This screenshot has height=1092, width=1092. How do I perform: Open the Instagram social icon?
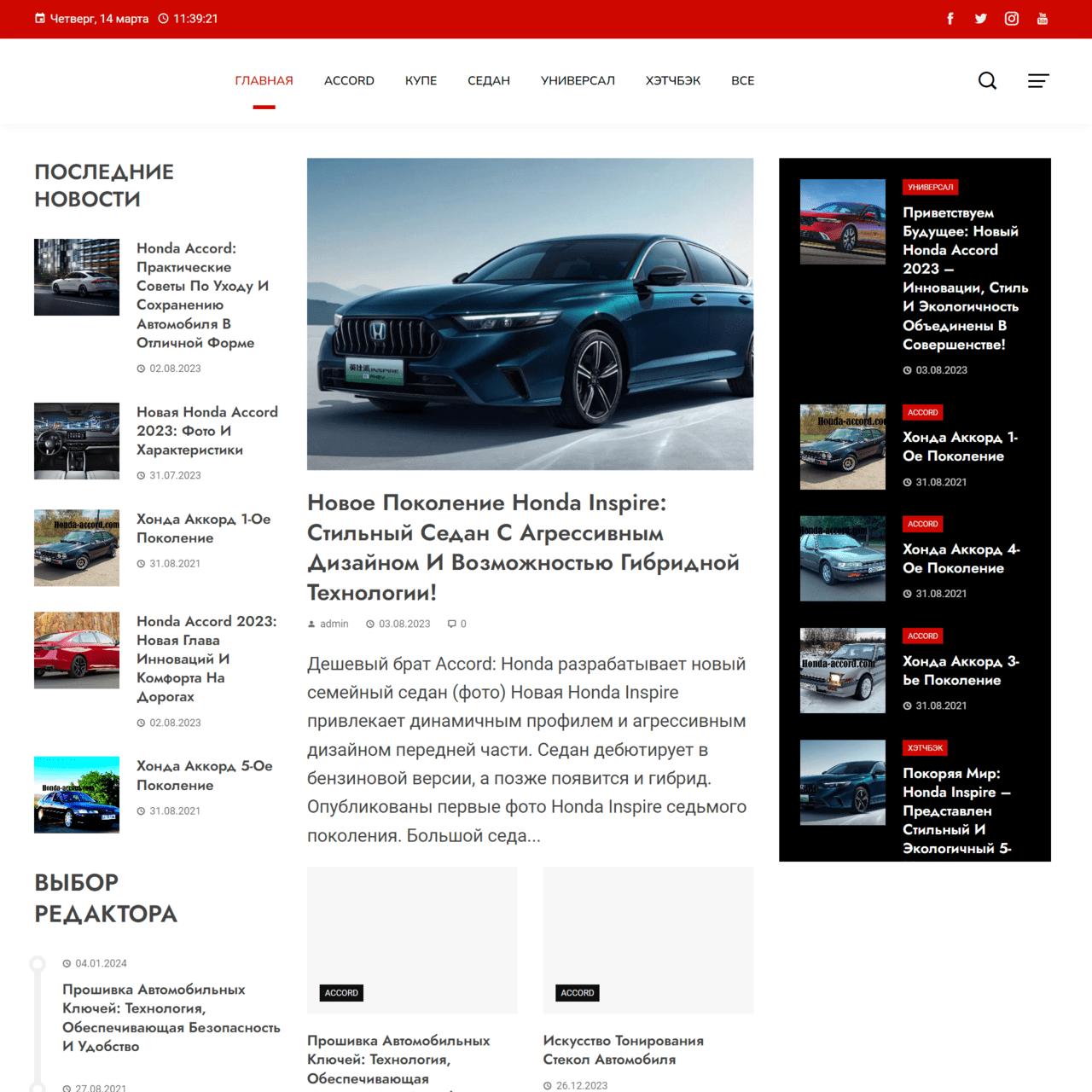click(x=1012, y=19)
